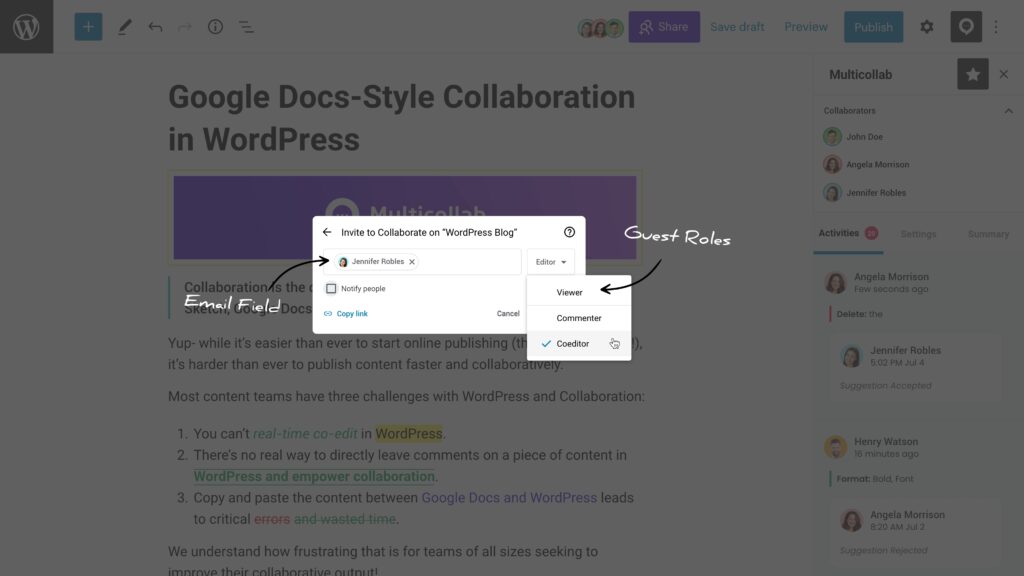Switch to the Summary tab

988,234
